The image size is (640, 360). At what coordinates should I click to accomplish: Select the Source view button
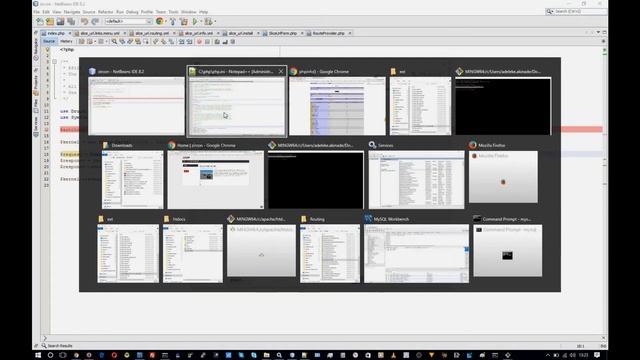click(x=49, y=41)
